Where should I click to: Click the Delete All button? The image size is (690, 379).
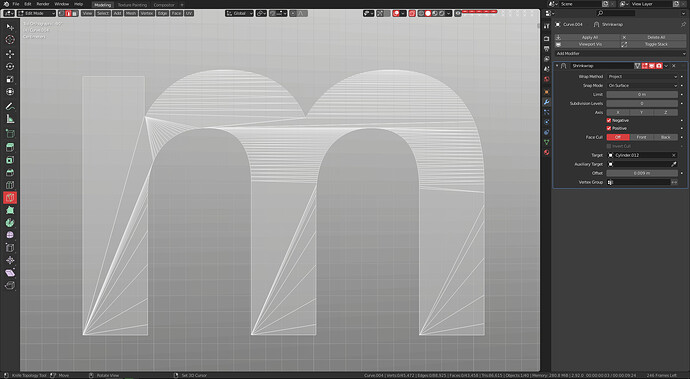(653, 37)
